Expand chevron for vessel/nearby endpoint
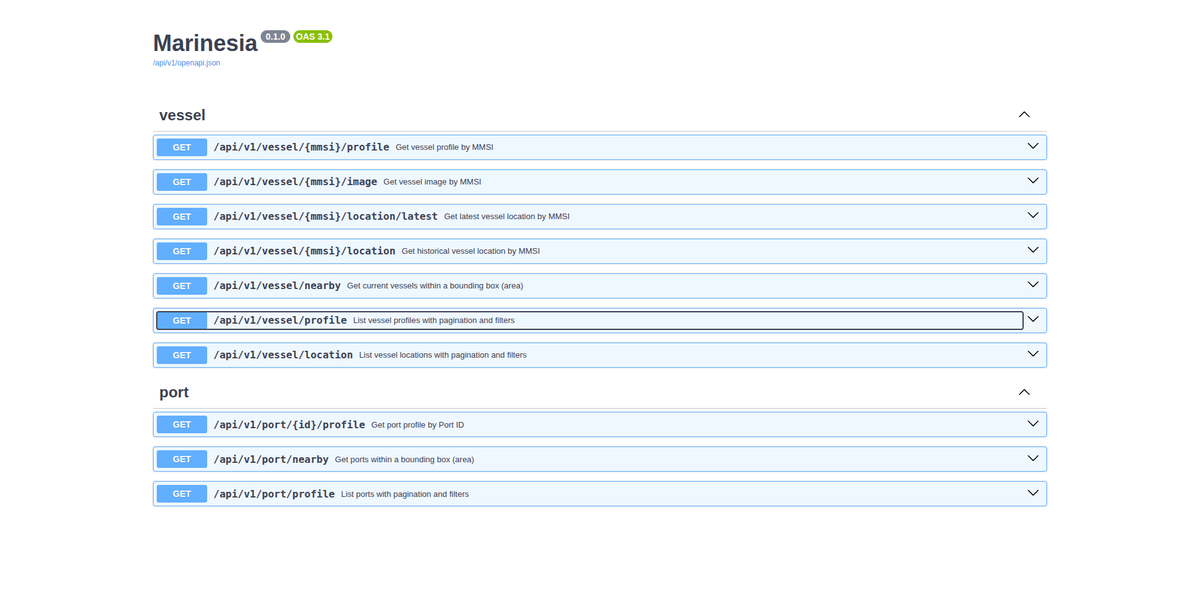This screenshot has height=597, width=1200. tap(1033, 285)
